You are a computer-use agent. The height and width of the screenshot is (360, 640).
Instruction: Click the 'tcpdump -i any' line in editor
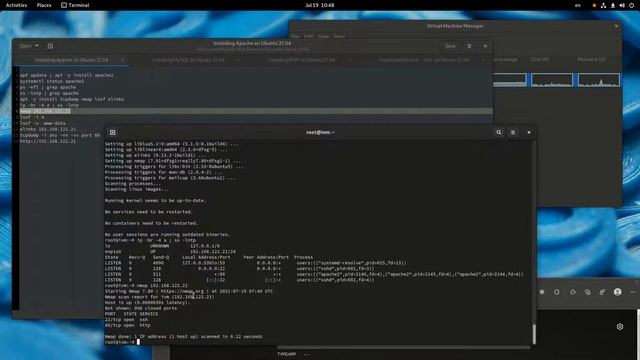tap(60, 135)
